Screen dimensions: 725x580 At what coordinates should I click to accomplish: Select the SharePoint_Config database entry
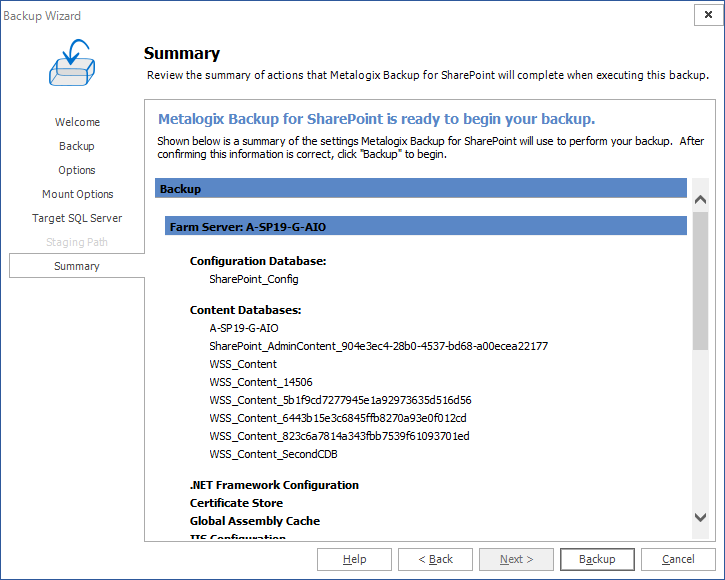click(x=253, y=279)
